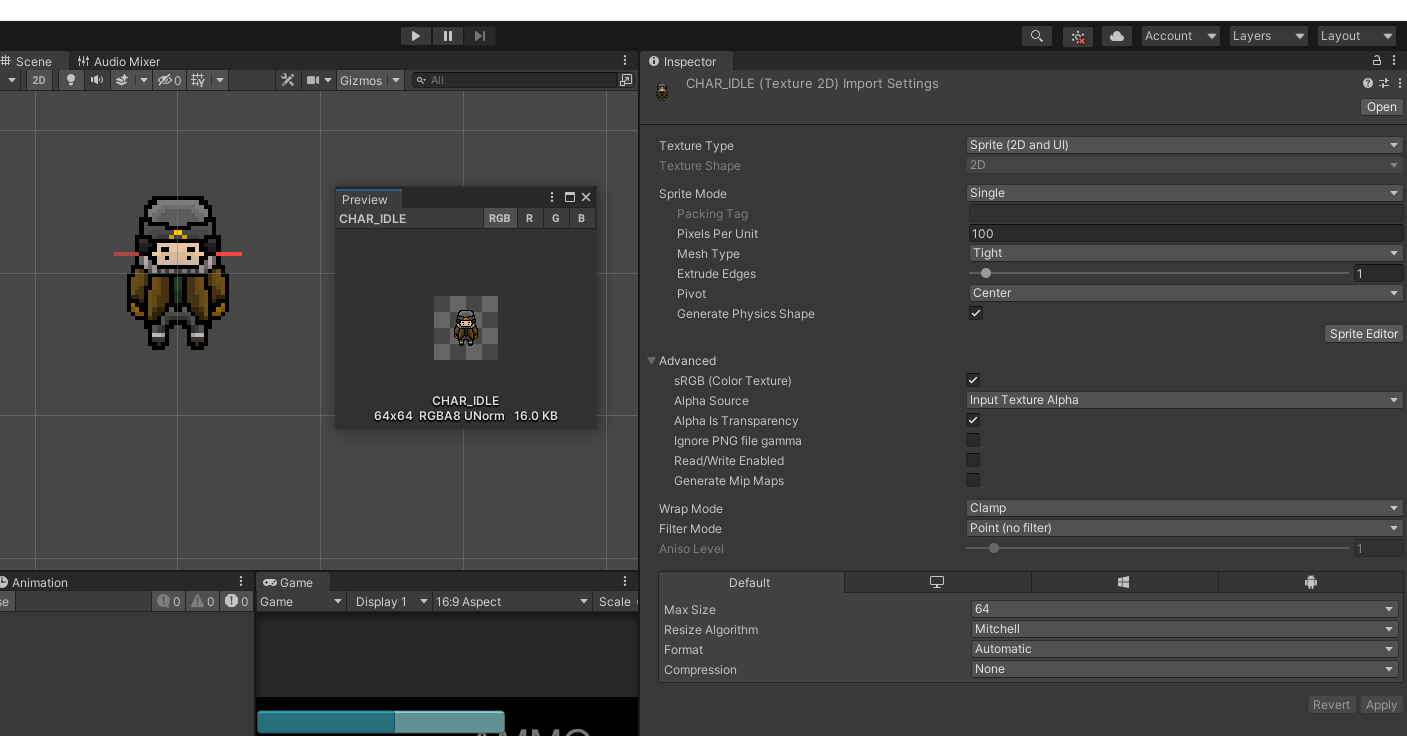
Task: Lock the Inspector with the padlock icon
Action: tap(1377, 61)
